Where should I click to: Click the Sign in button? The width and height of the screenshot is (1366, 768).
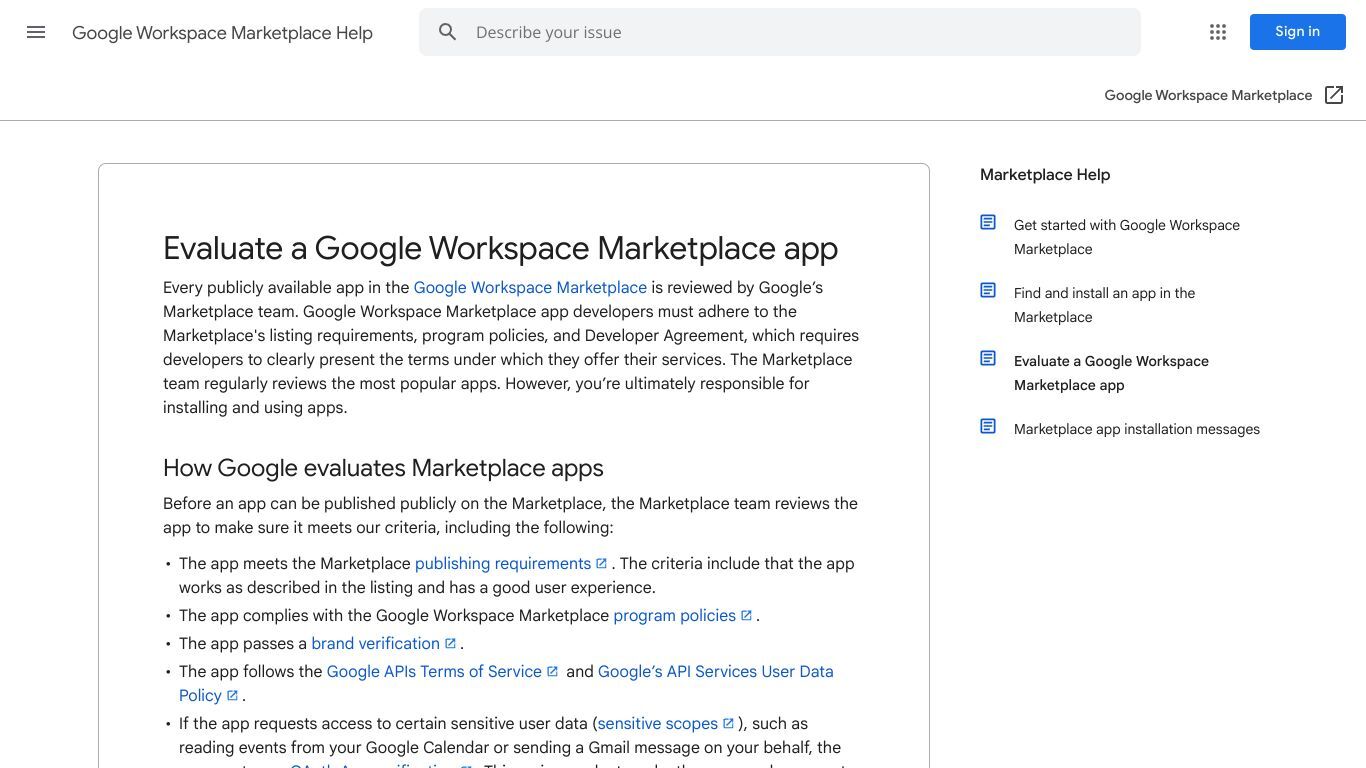point(1297,32)
